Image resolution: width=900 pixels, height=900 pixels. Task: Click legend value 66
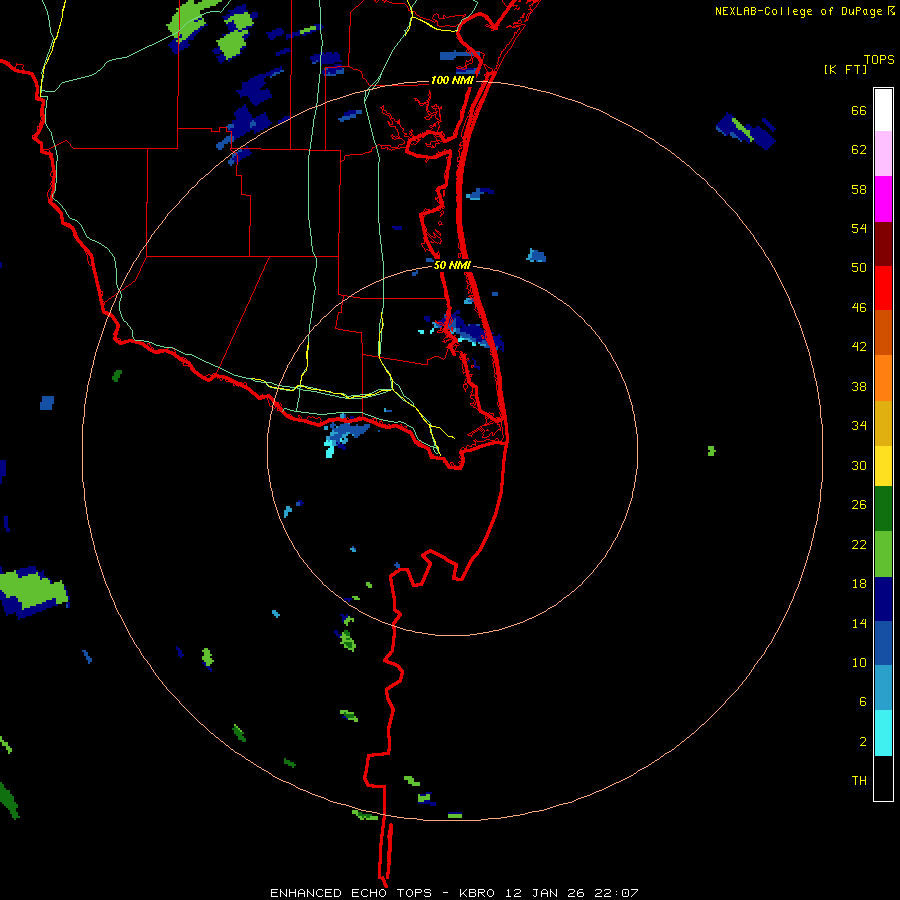pyautogui.click(x=859, y=110)
